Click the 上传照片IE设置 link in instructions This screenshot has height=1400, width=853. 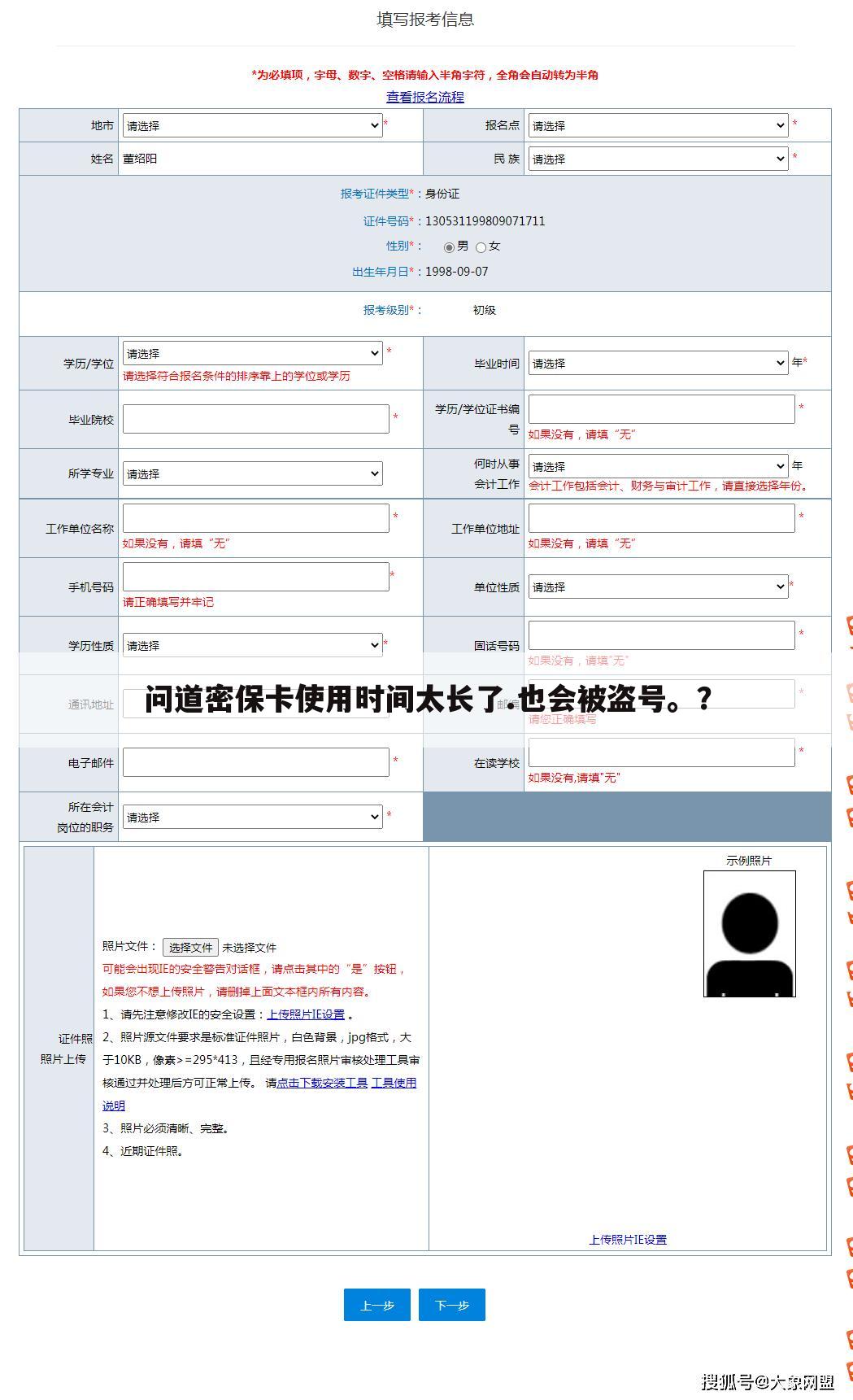pos(306,1014)
